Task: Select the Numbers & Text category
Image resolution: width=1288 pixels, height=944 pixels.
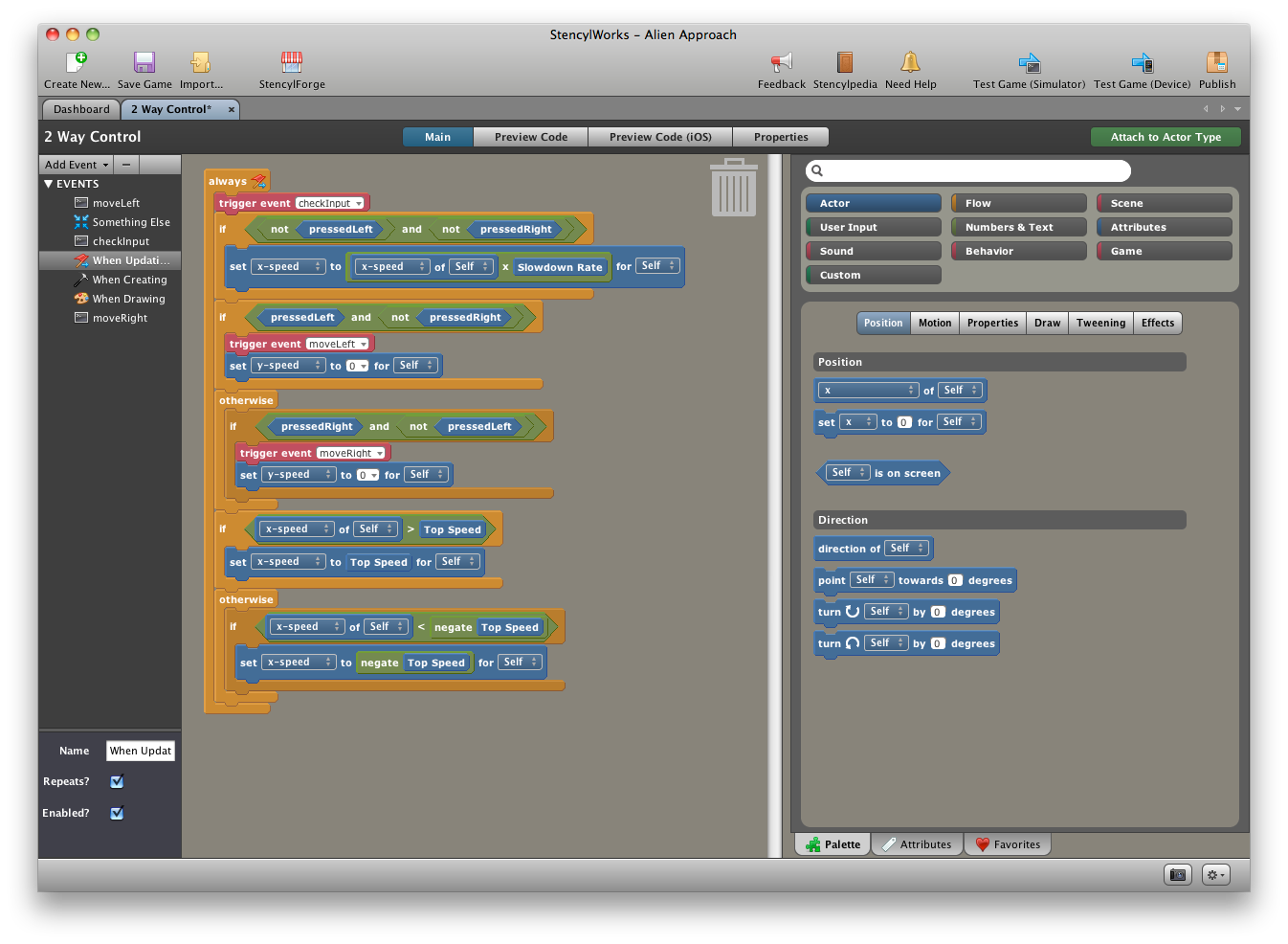Action: 1019,227
